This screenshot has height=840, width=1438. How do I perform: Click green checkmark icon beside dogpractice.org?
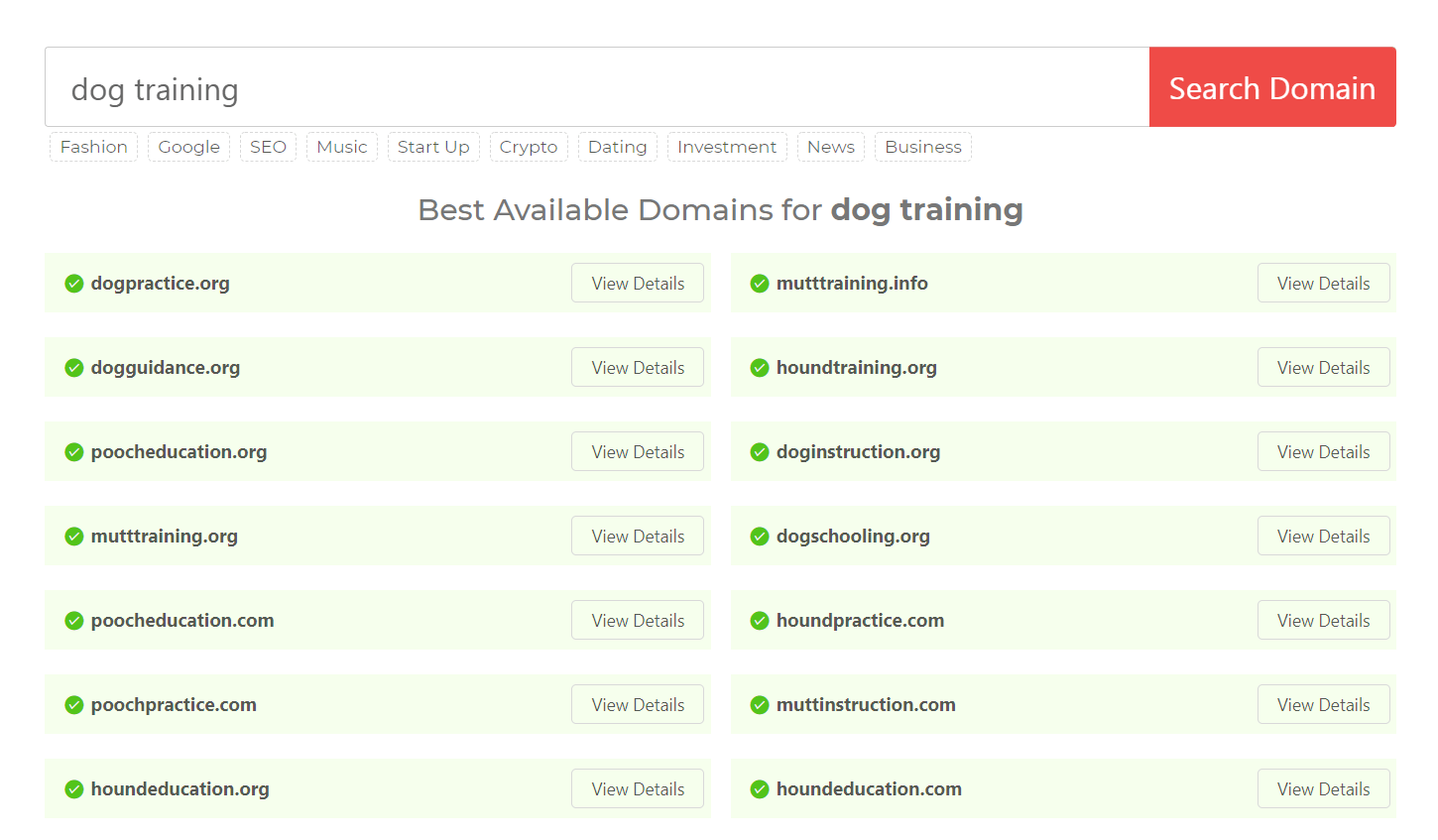[73, 284]
